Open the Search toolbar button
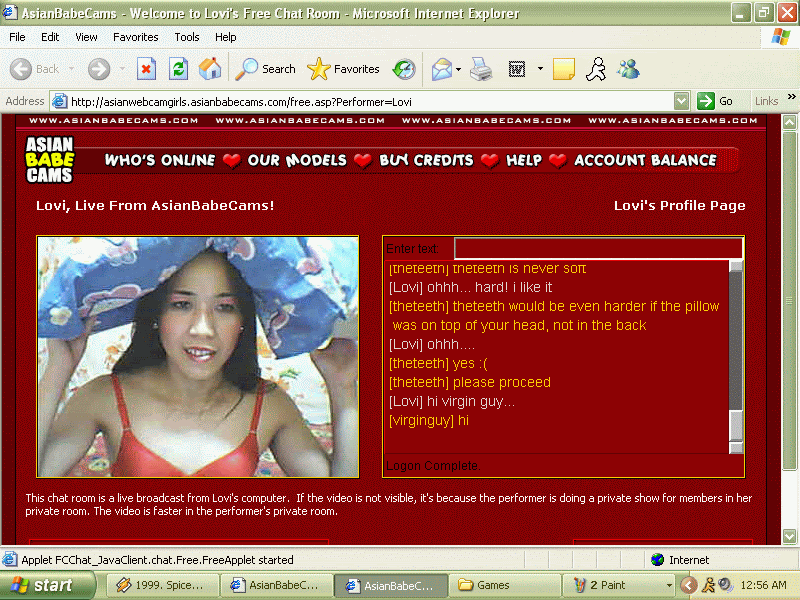 (x=266, y=69)
